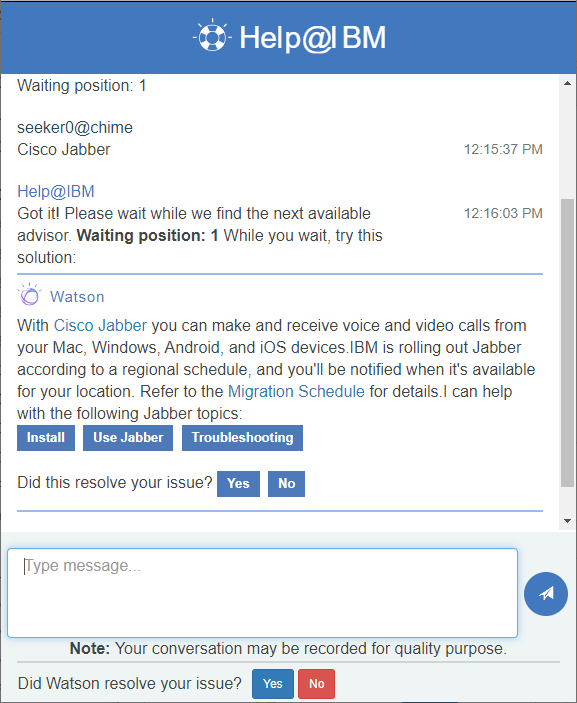Image resolution: width=577 pixels, height=703 pixels.
Task: Choose the Use Jabber topic
Action: click(128, 438)
